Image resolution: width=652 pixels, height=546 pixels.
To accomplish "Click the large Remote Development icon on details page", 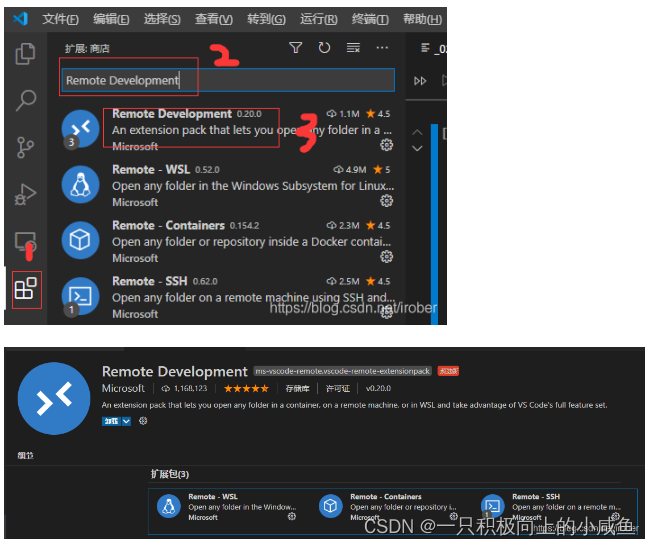I will tap(54, 398).
